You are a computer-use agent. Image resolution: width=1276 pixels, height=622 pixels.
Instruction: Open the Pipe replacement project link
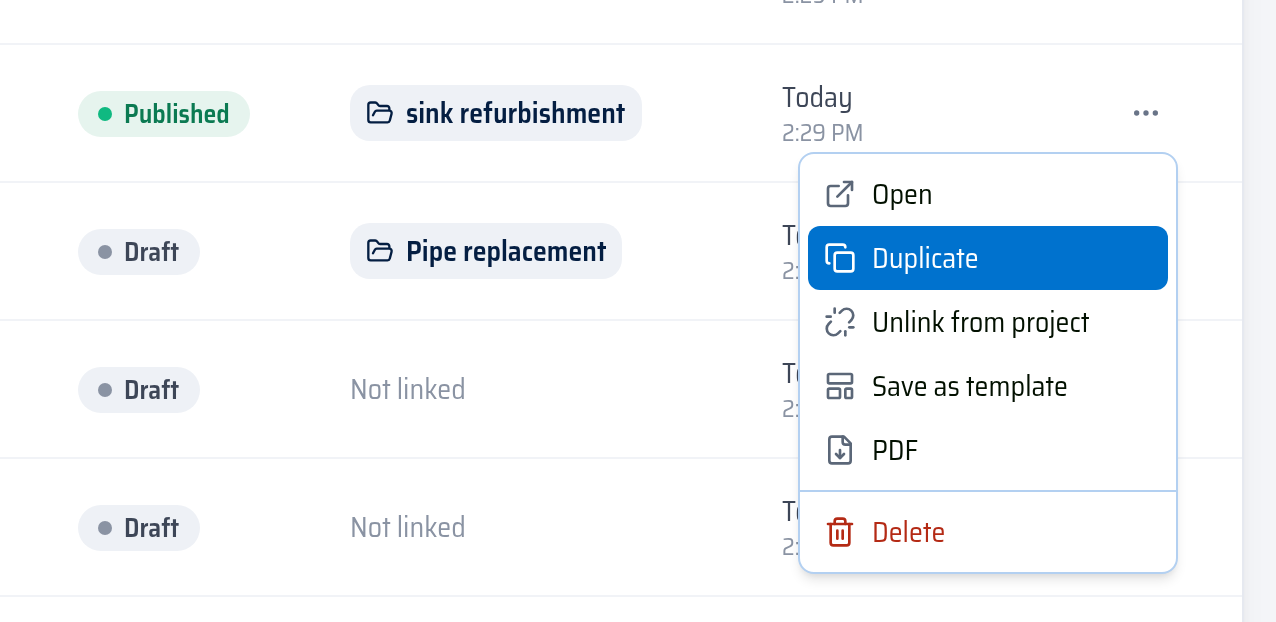(486, 251)
